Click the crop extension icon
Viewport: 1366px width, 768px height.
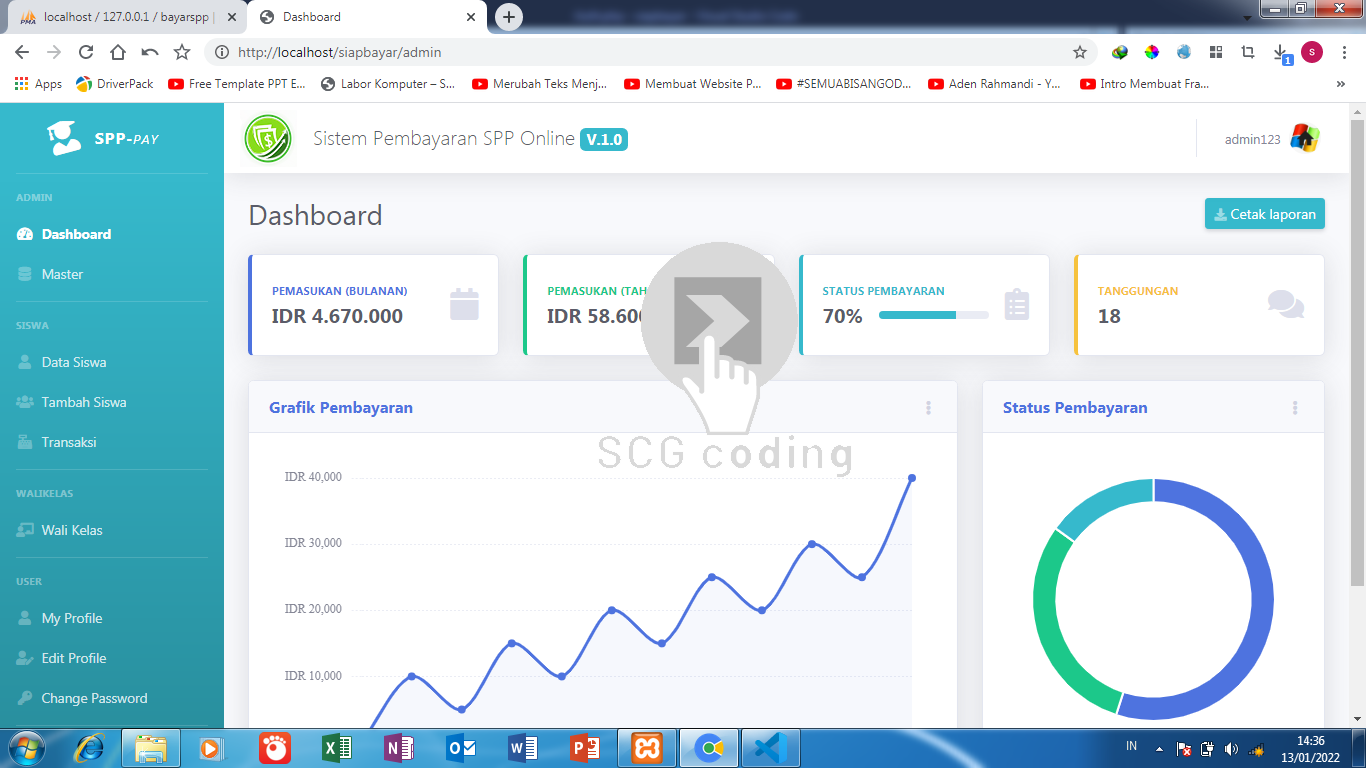click(1248, 52)
